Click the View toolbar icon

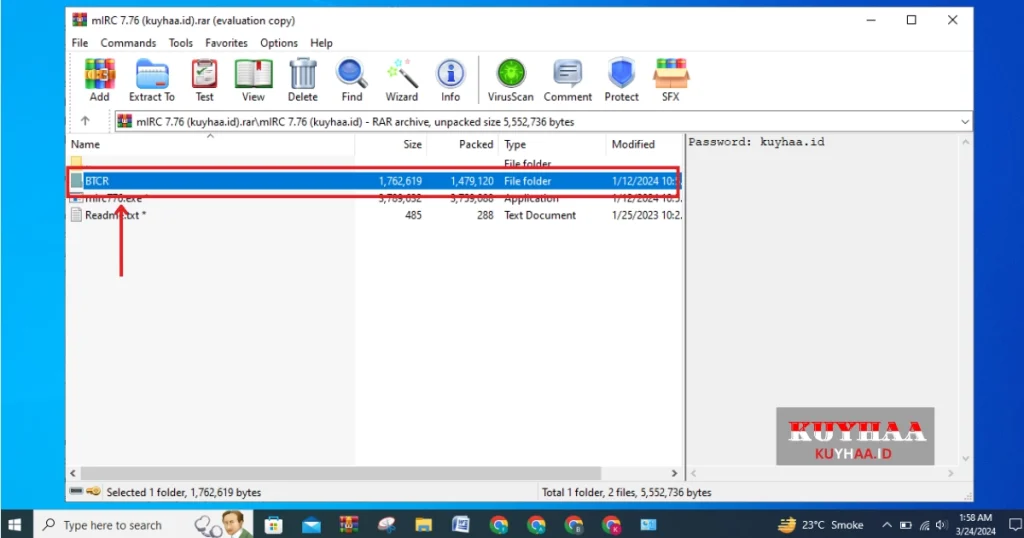coord(253,80)
